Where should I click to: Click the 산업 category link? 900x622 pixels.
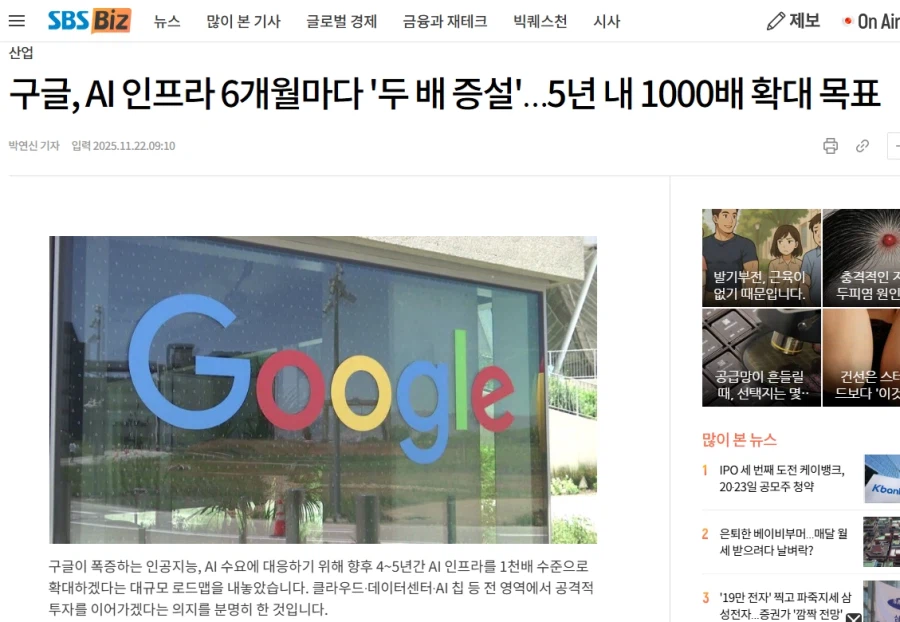21,53
